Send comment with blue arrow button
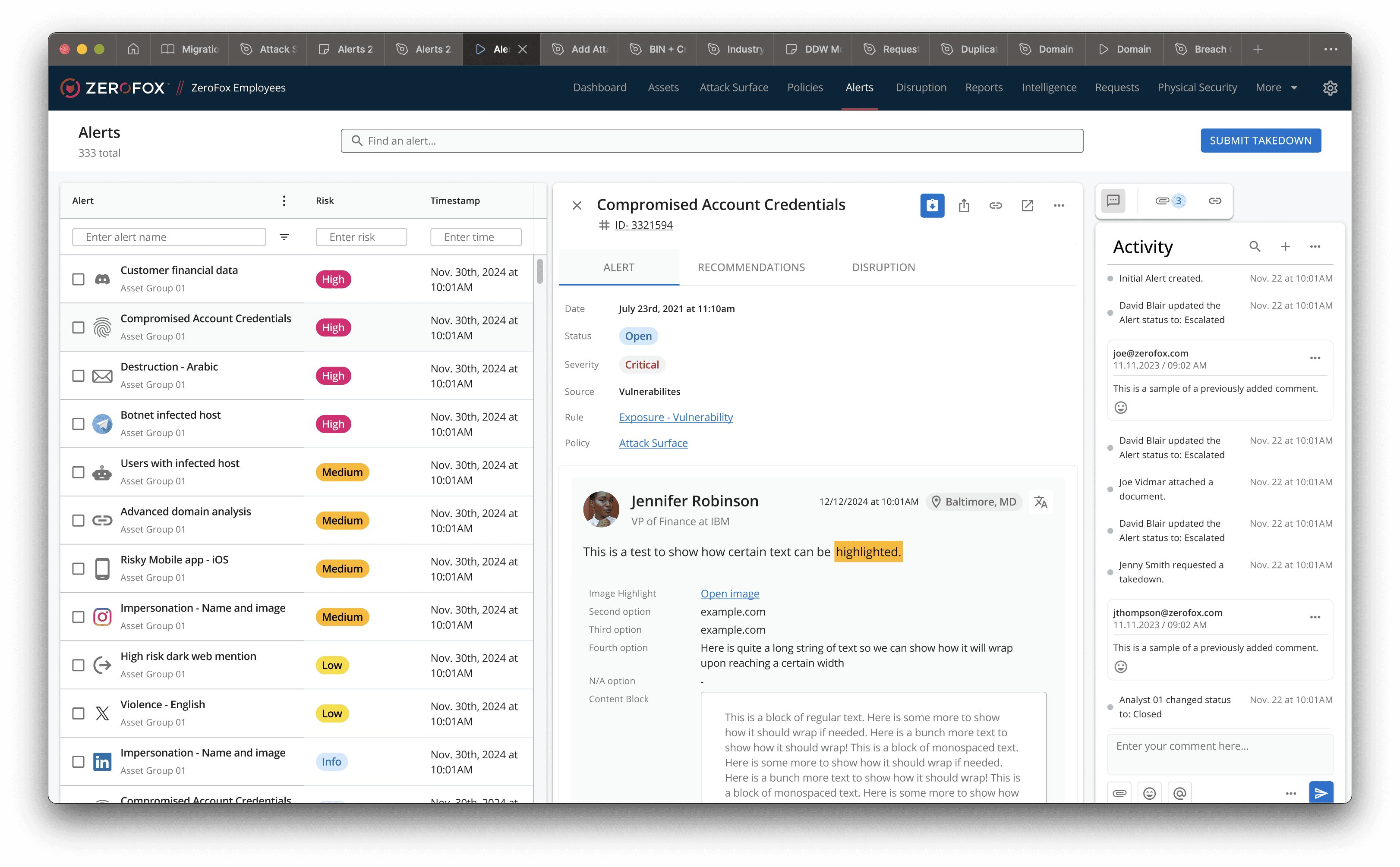This screenshot has width=1400, height=867. (x=1321, y=793)
